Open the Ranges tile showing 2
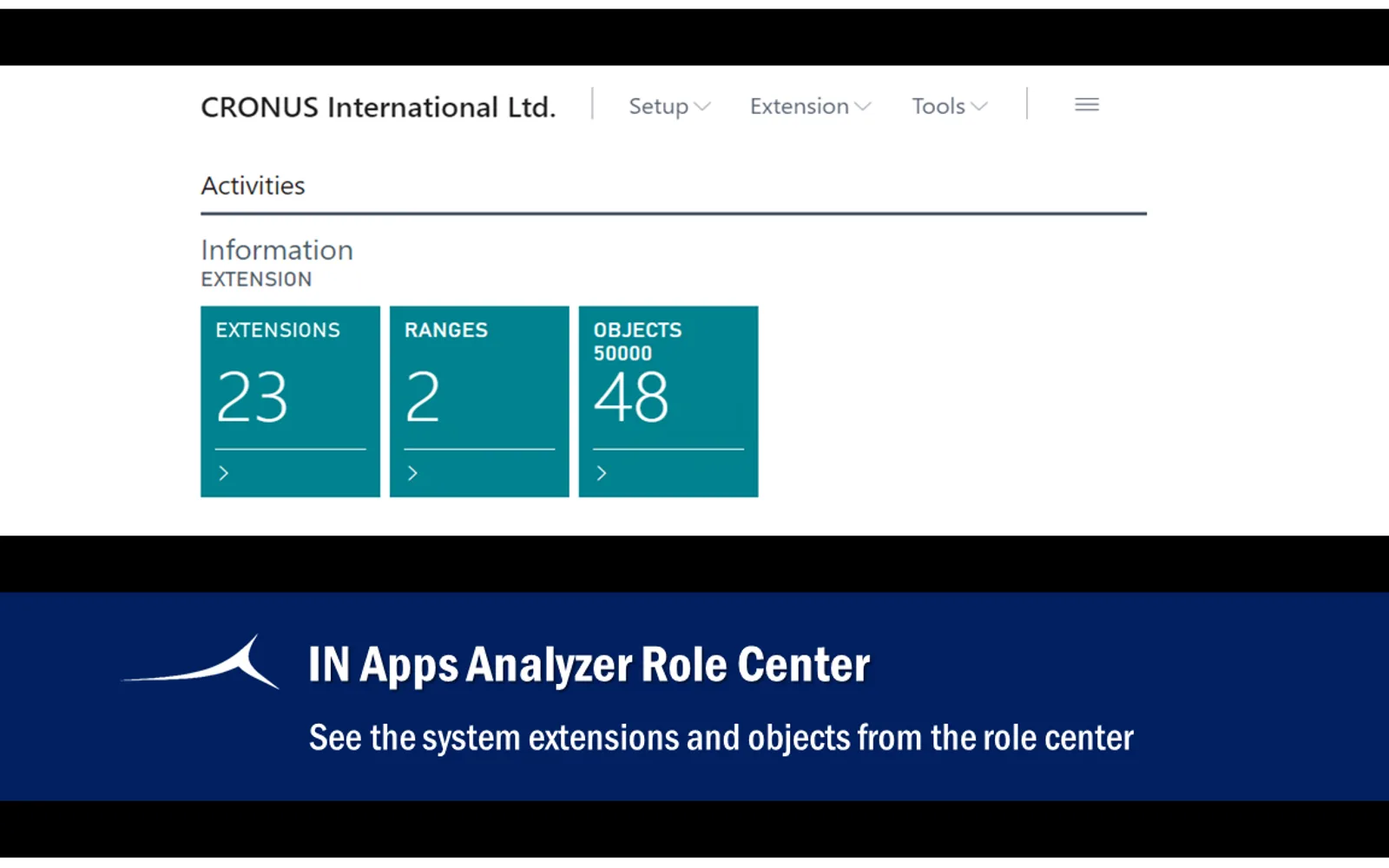Image resolution: width=1389 pixels, height=868 pixels. [479, 401]
